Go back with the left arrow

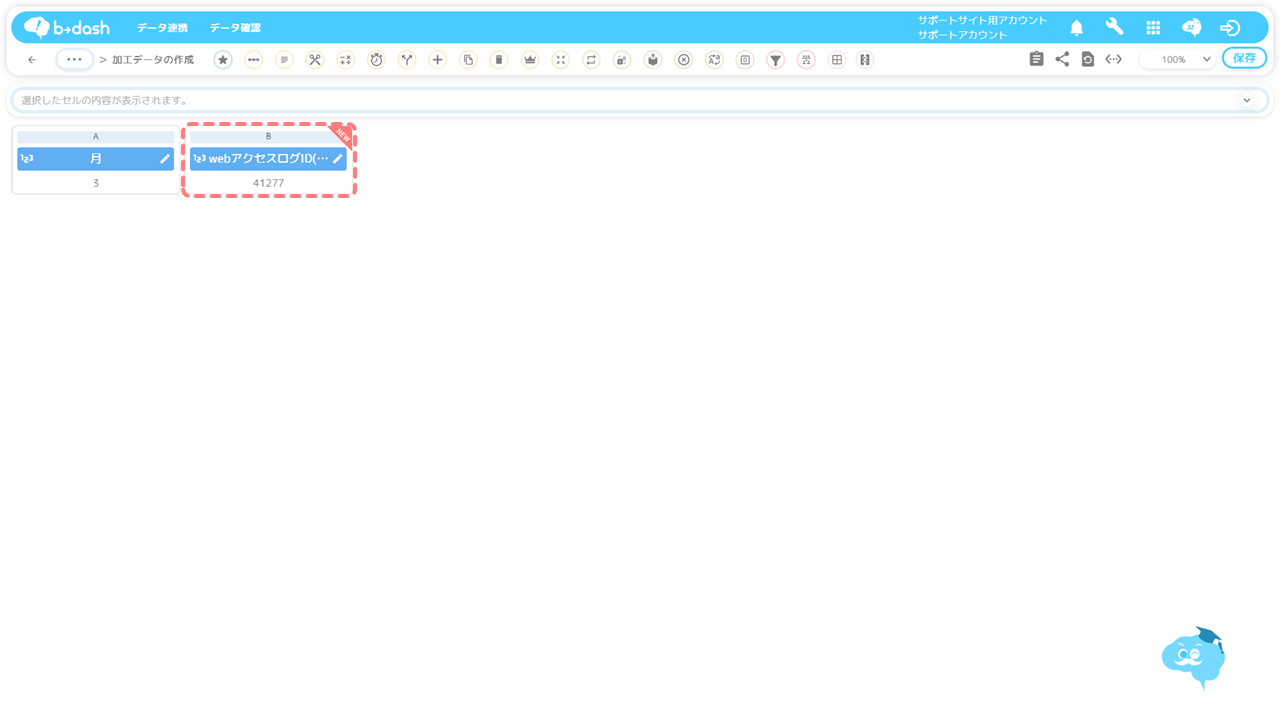coord(32,60)
